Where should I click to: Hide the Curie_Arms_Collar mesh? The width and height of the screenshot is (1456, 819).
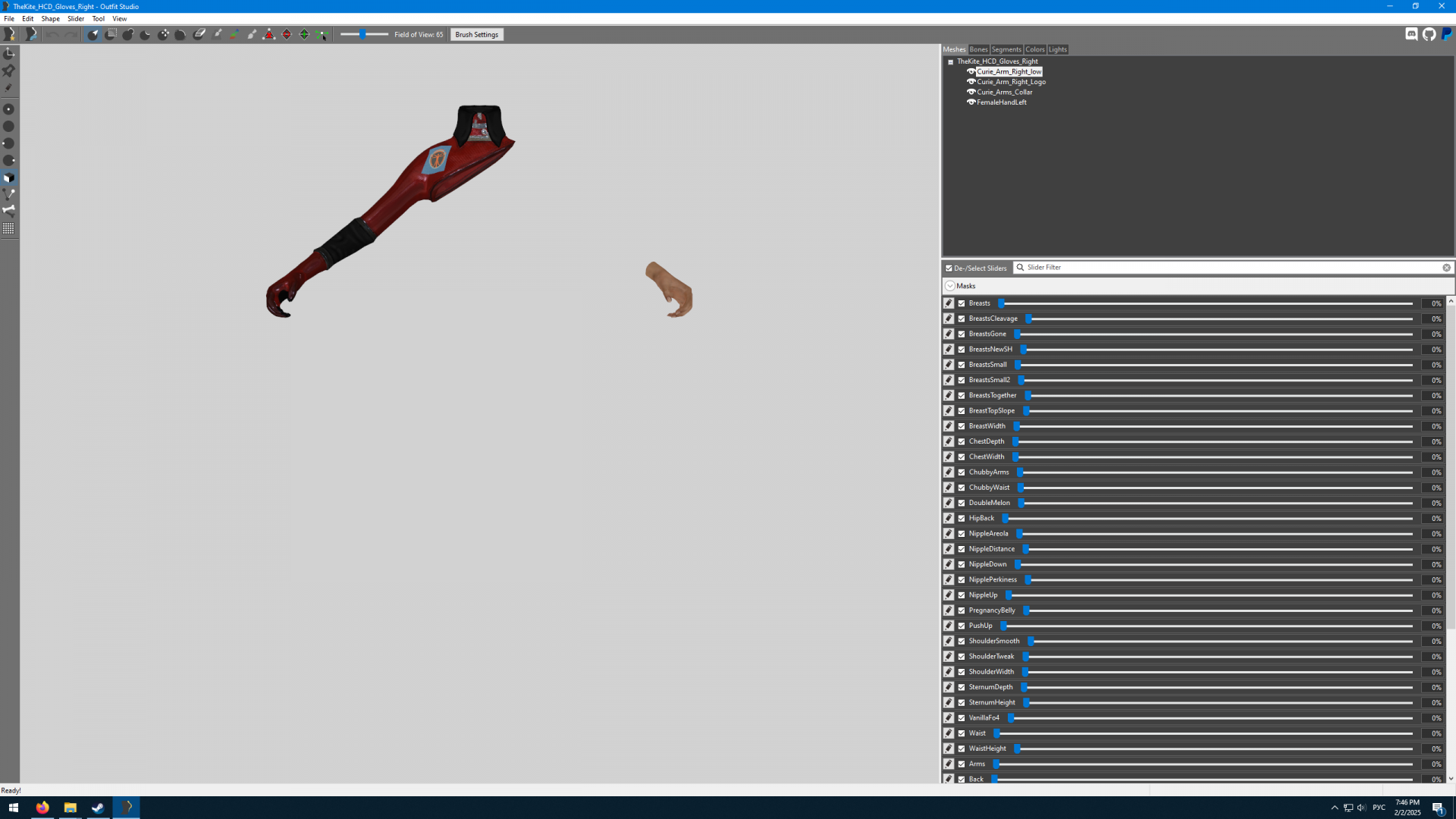coord(971,92)
